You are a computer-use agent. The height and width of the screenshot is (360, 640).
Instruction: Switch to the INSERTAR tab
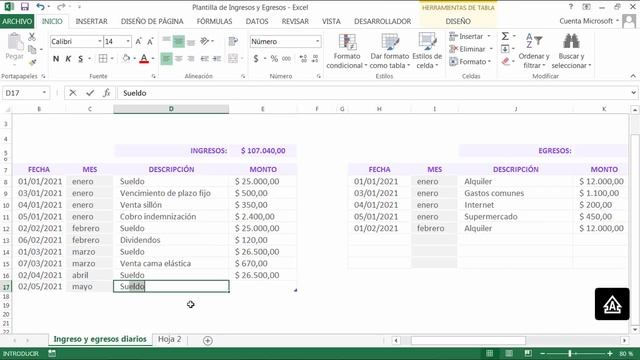tap(91, 21)
